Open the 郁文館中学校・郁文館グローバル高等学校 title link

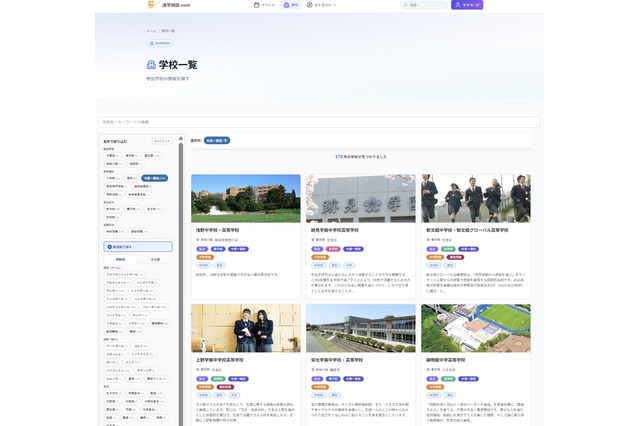pyautogui.click(x=467, y=230)
